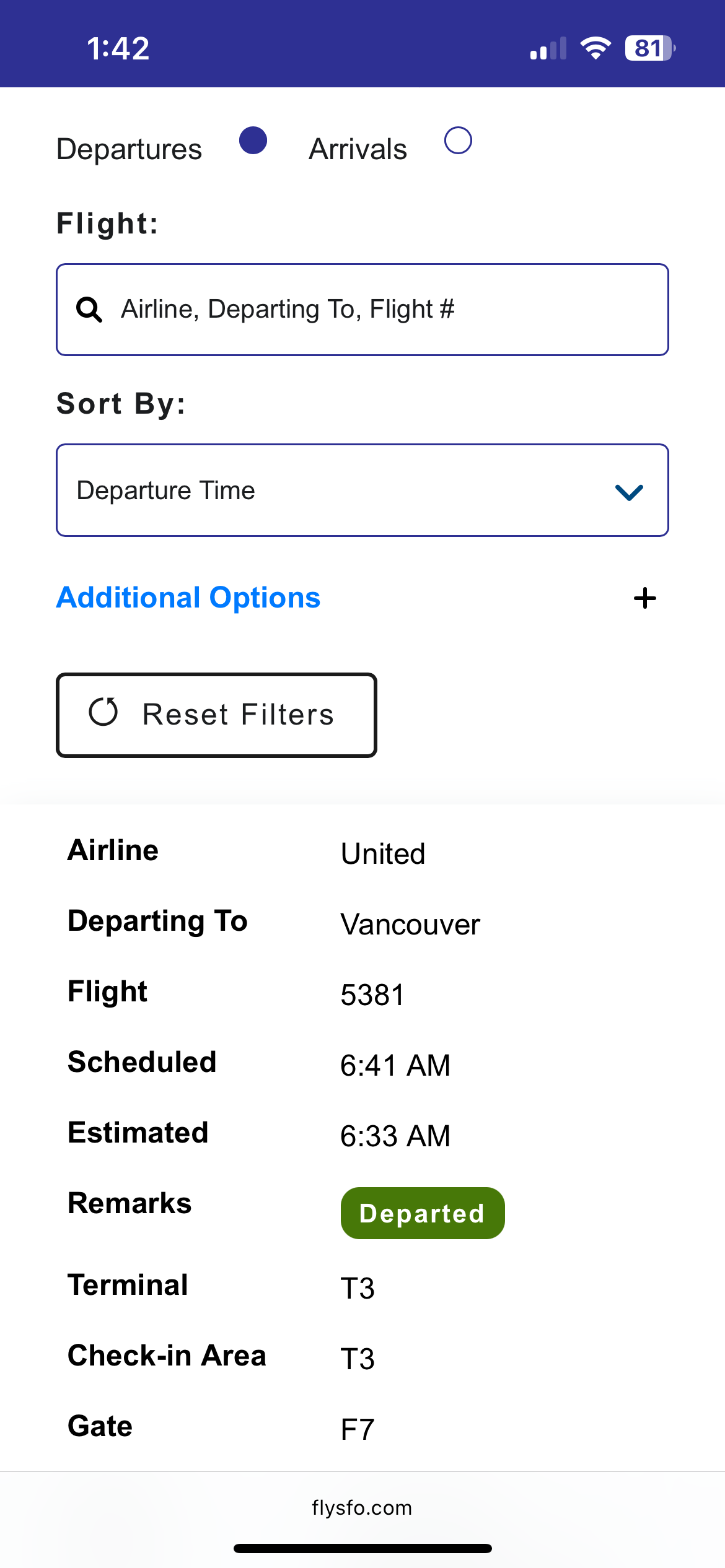
Task: Tap the search magnifier icon
Action: coord(89,310)
